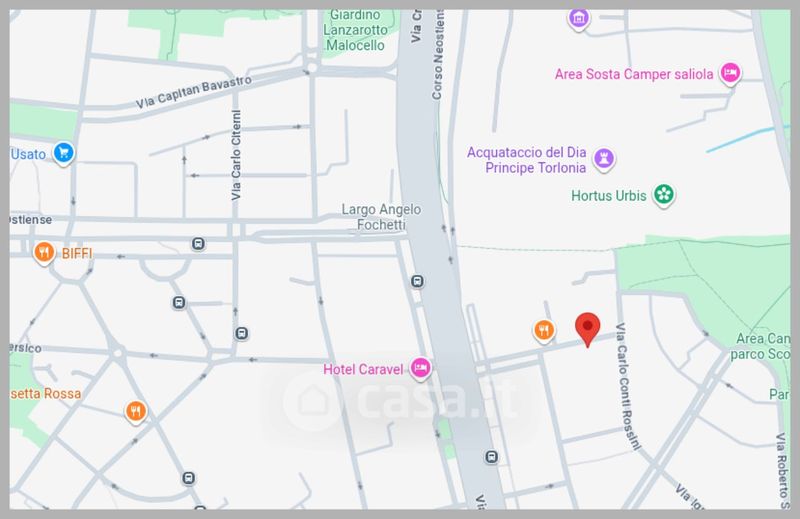Click the restaurant icon beside the red pin
Image resolution: width=800 pixels, height=519 pixels.
click(544, 330)
